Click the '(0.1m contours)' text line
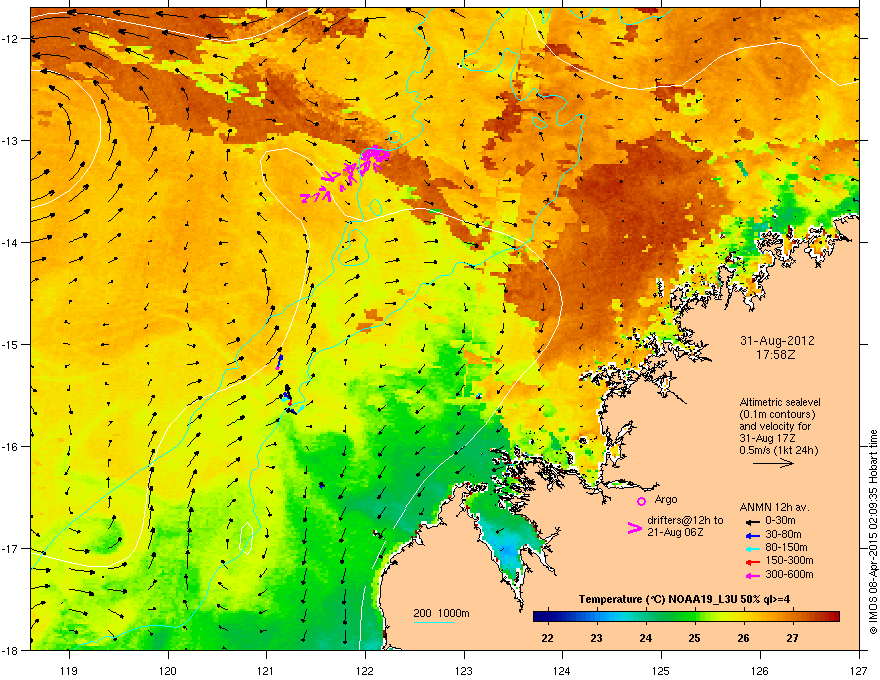880x680 pixels. point(777,414)
